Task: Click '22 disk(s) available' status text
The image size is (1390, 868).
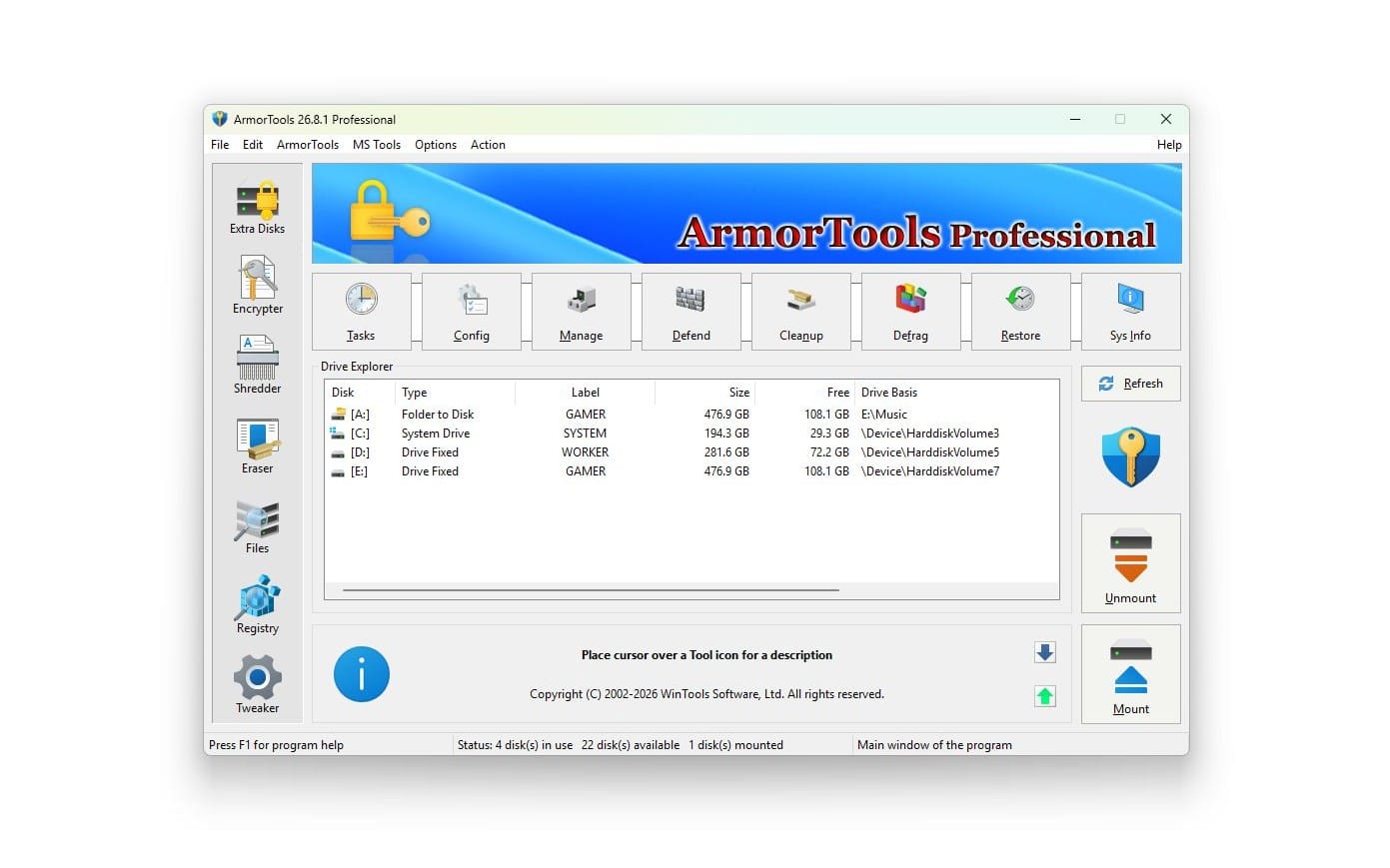Action: [631, 745]
